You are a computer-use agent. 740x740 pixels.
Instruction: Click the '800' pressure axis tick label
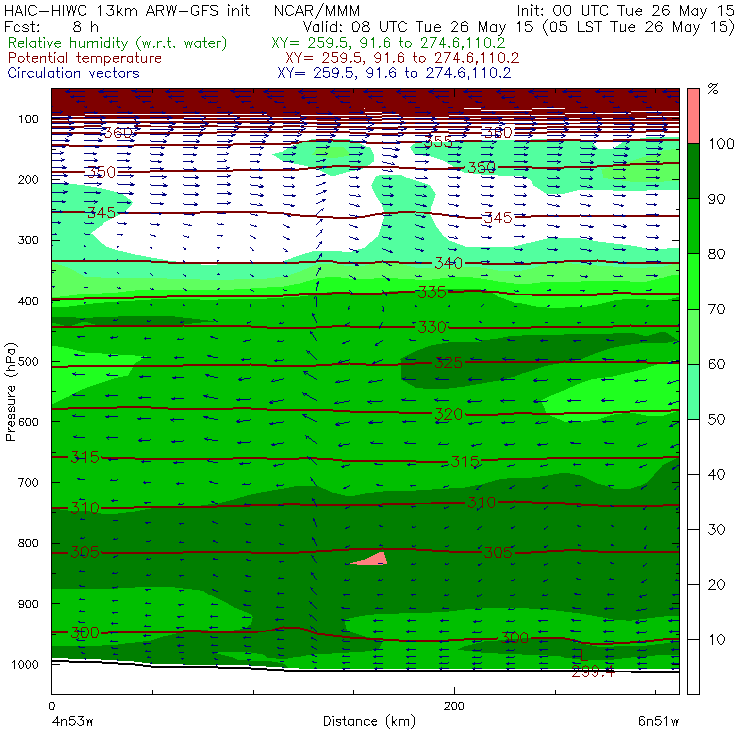28,543
